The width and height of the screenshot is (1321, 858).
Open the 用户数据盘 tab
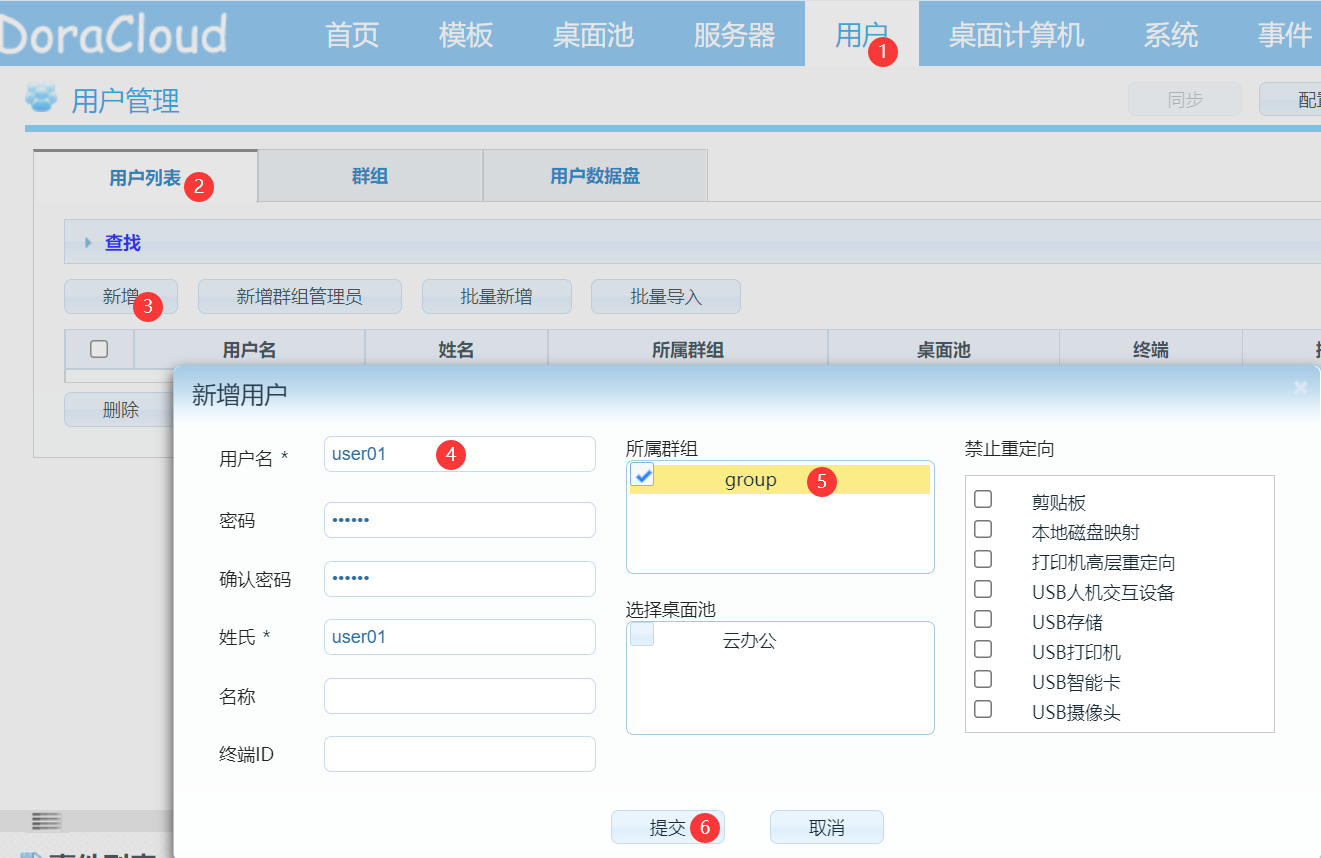click(x=594, y=174)
